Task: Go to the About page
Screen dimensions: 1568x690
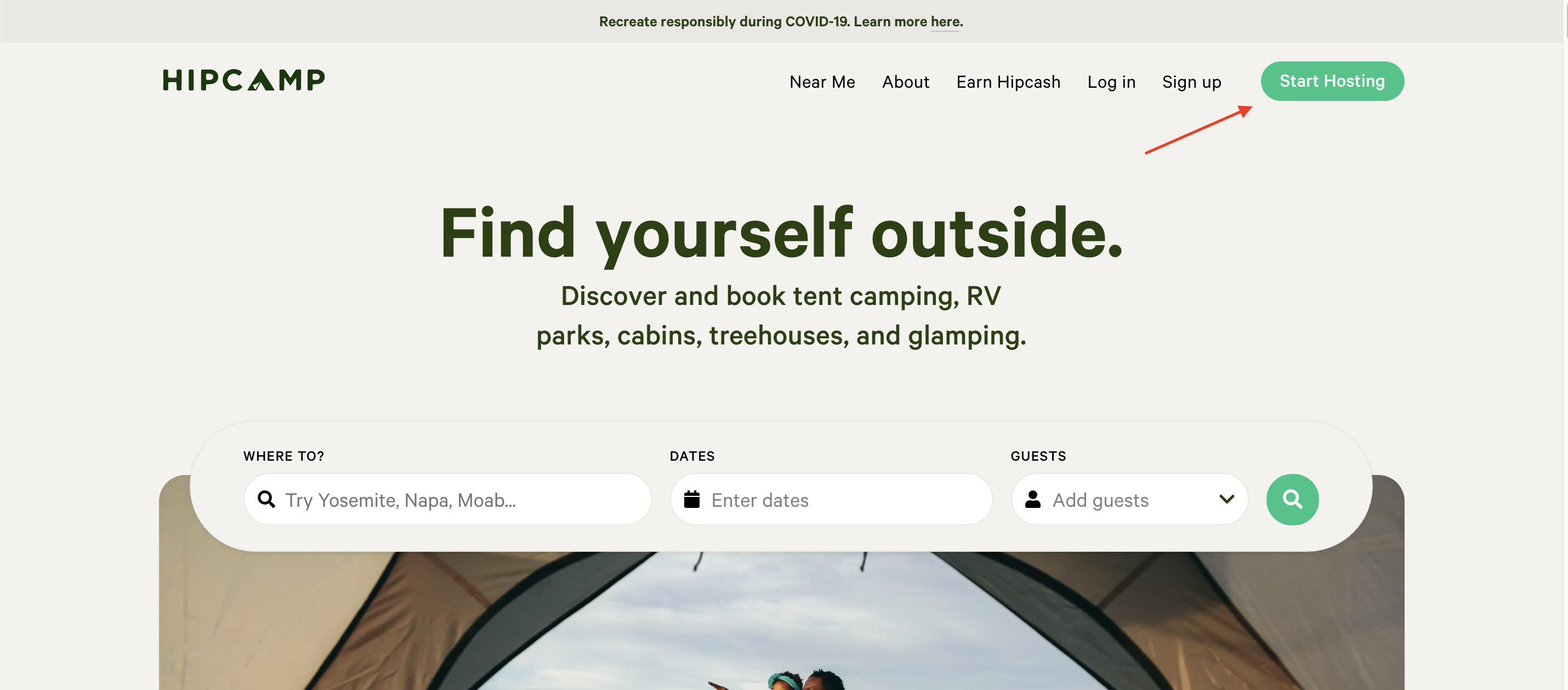Action: pos(905,82)
